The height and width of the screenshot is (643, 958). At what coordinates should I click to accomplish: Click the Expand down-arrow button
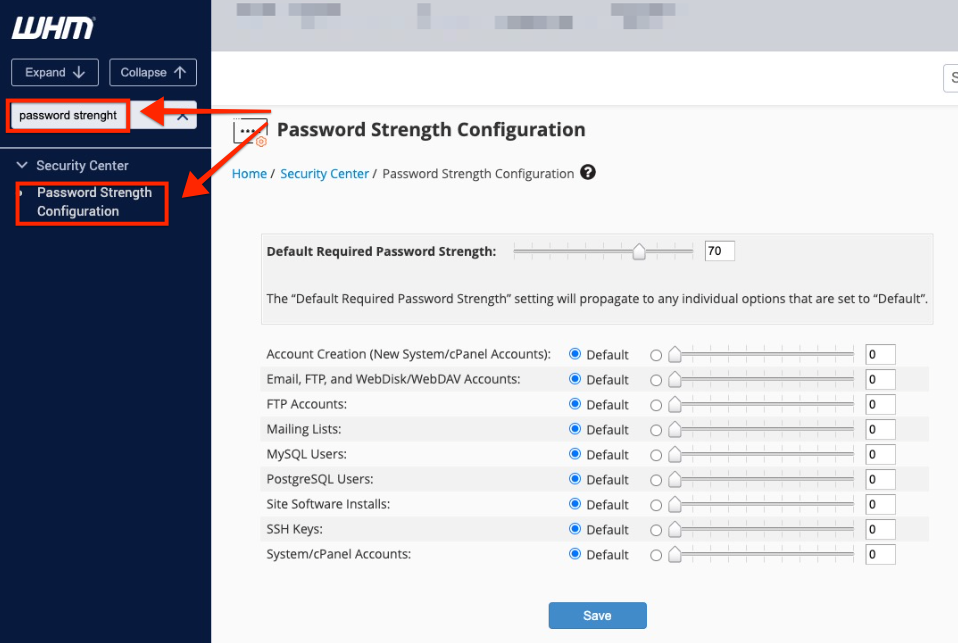[x=55, y=73]
